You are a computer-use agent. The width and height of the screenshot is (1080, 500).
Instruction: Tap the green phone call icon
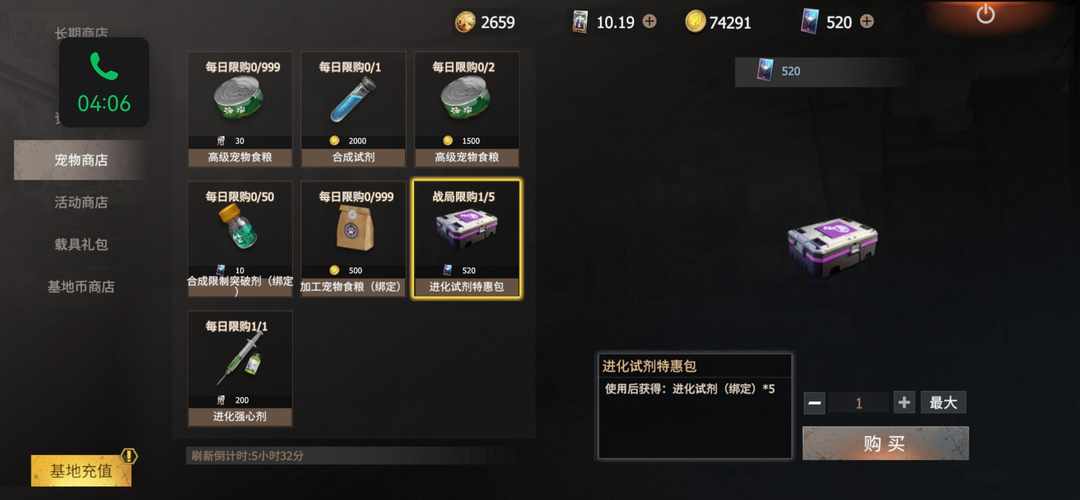click(103, 66)
